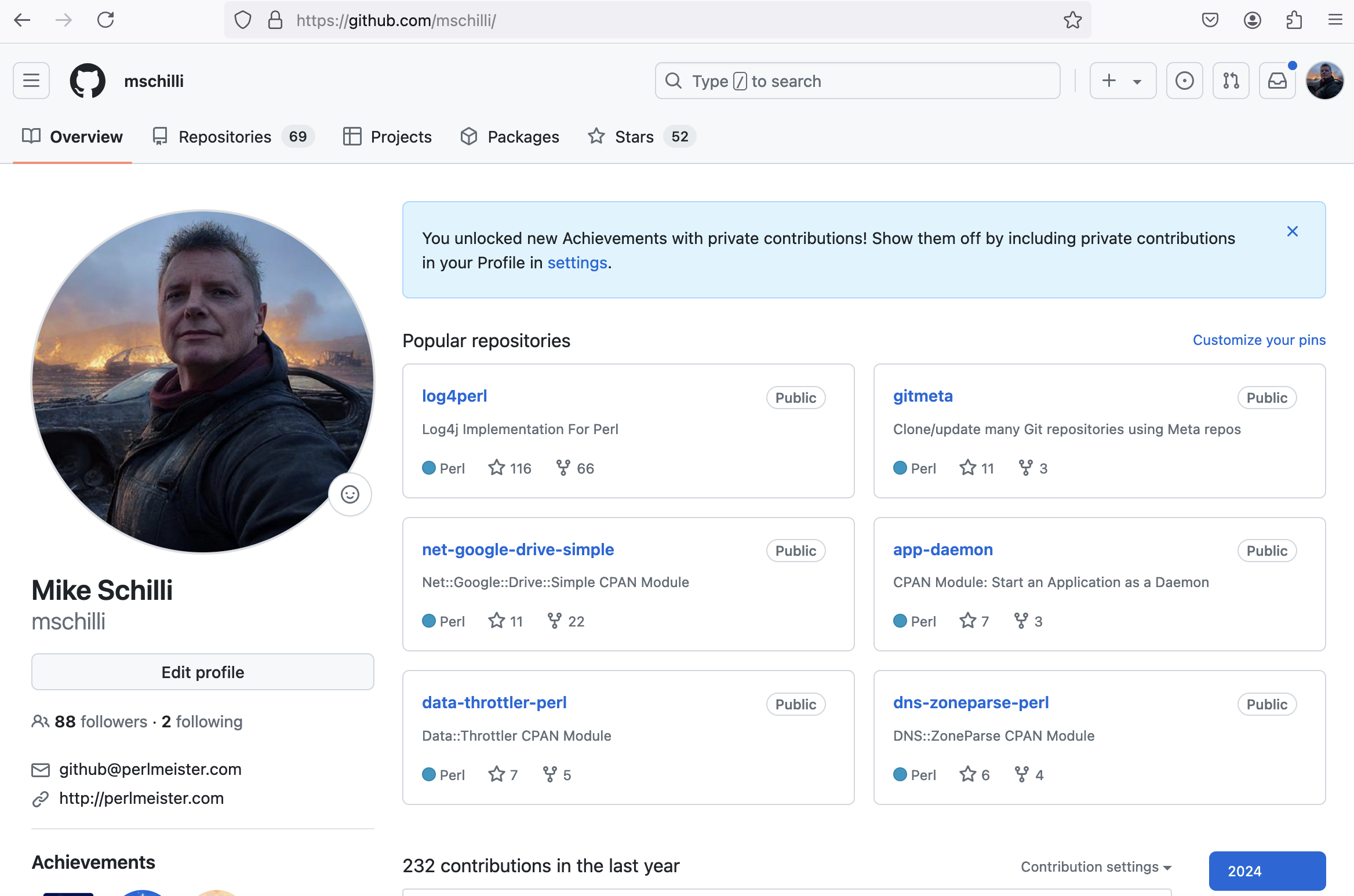The image size is (1354, 896).
Task: Open forks of dns-zoneparse-perl
Action: [1029, 774]
